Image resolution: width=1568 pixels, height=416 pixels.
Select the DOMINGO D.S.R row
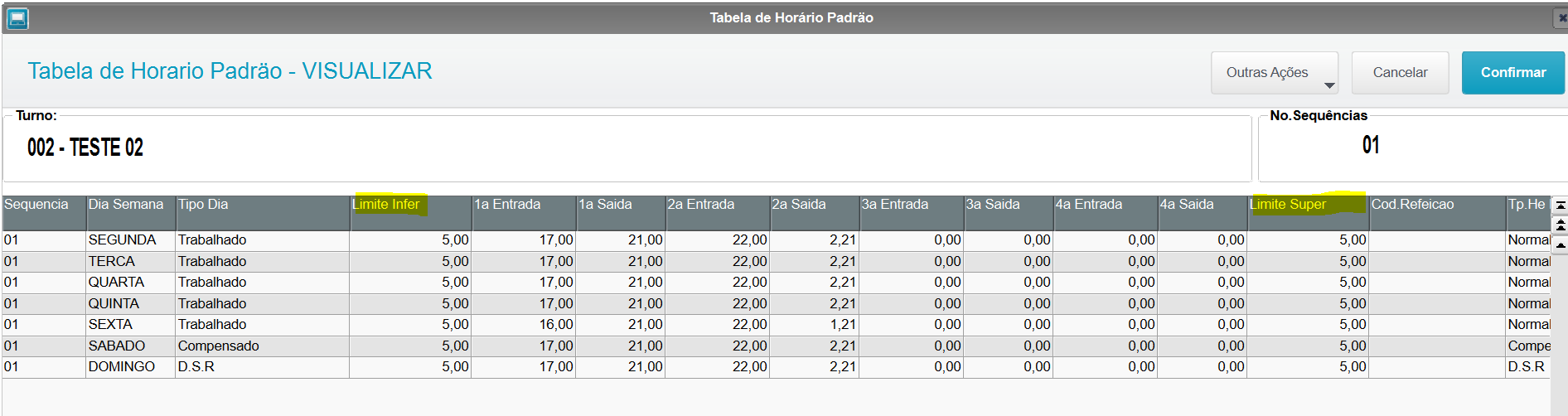point(776,367)
